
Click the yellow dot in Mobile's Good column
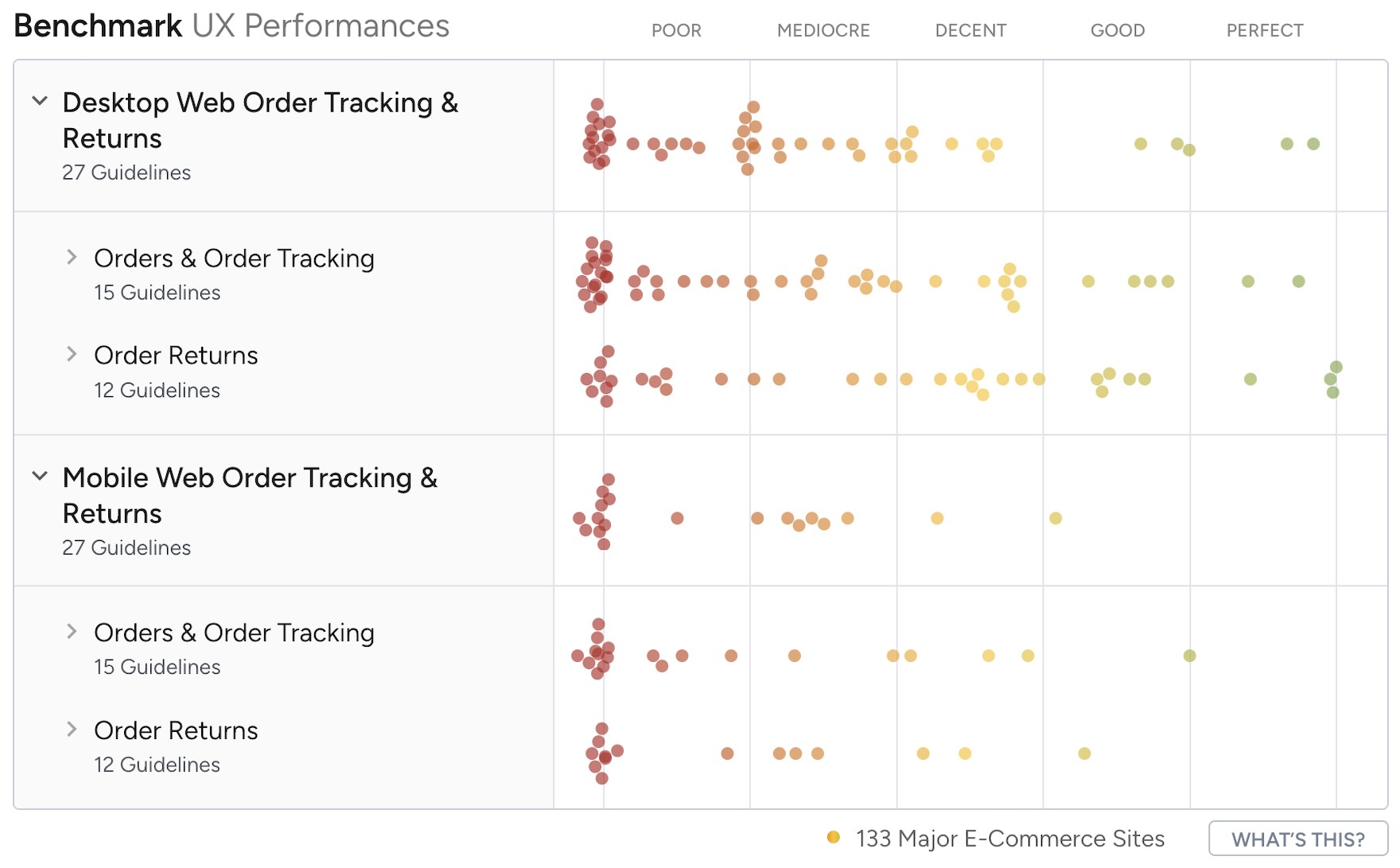point(1057,517)
